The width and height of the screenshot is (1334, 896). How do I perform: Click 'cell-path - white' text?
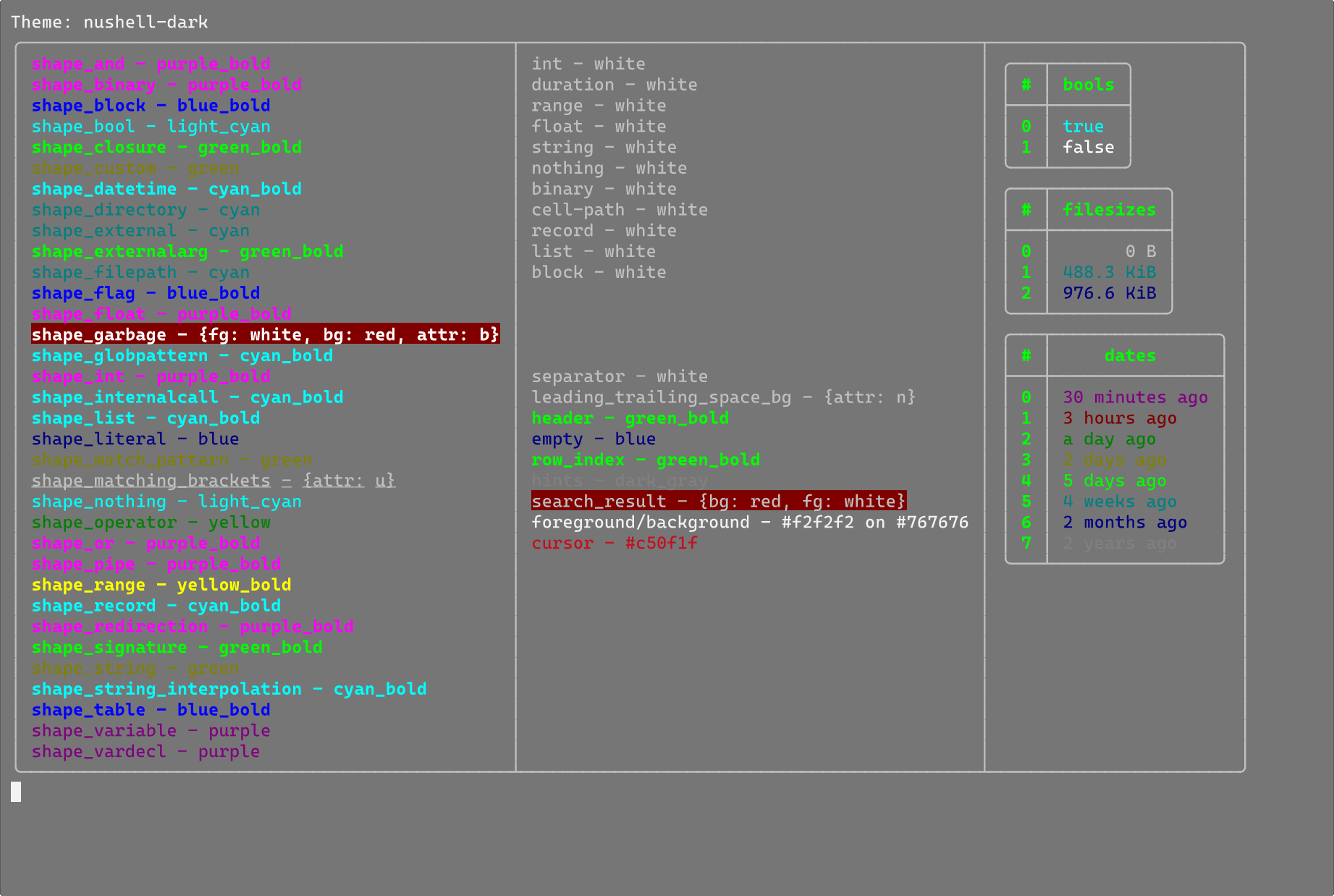620,210
